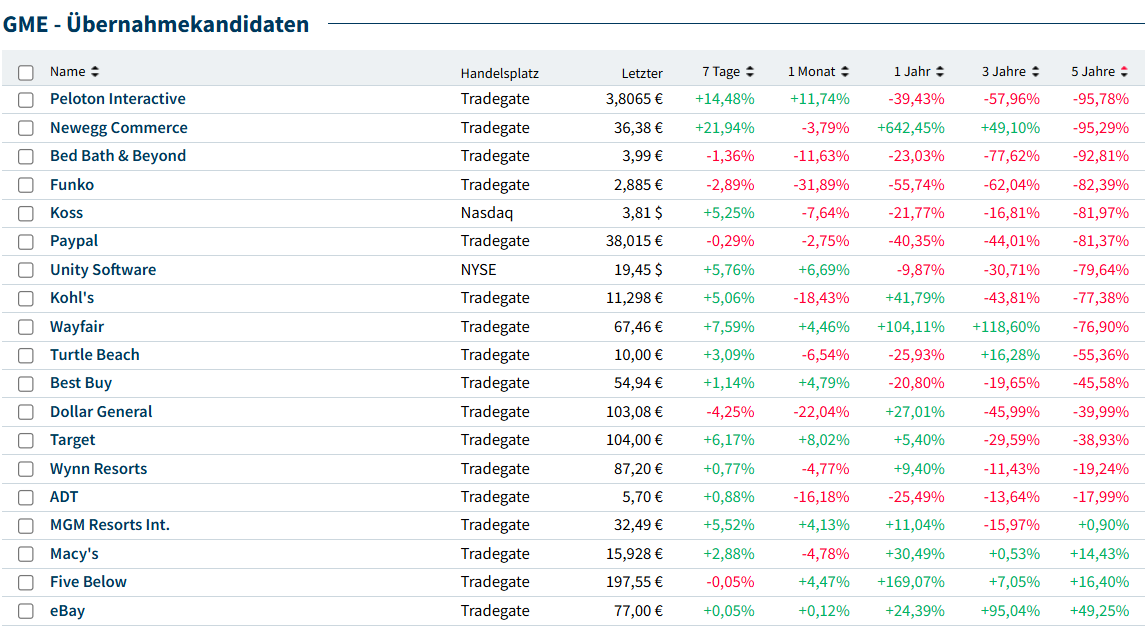1146x640 pixels.
Task: Sort by 3 Jahre performance arrows
Action: [1036, 72]
